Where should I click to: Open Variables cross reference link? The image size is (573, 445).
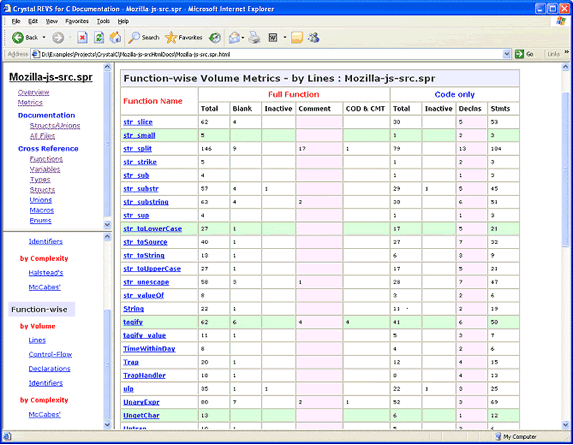[x=45, y=169]
